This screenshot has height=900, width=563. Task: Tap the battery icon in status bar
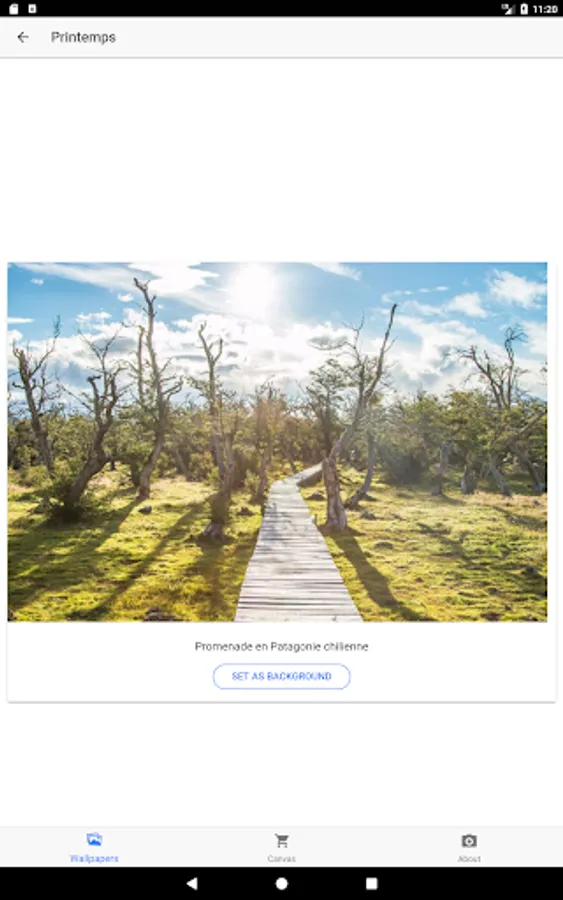click(524, 9)
